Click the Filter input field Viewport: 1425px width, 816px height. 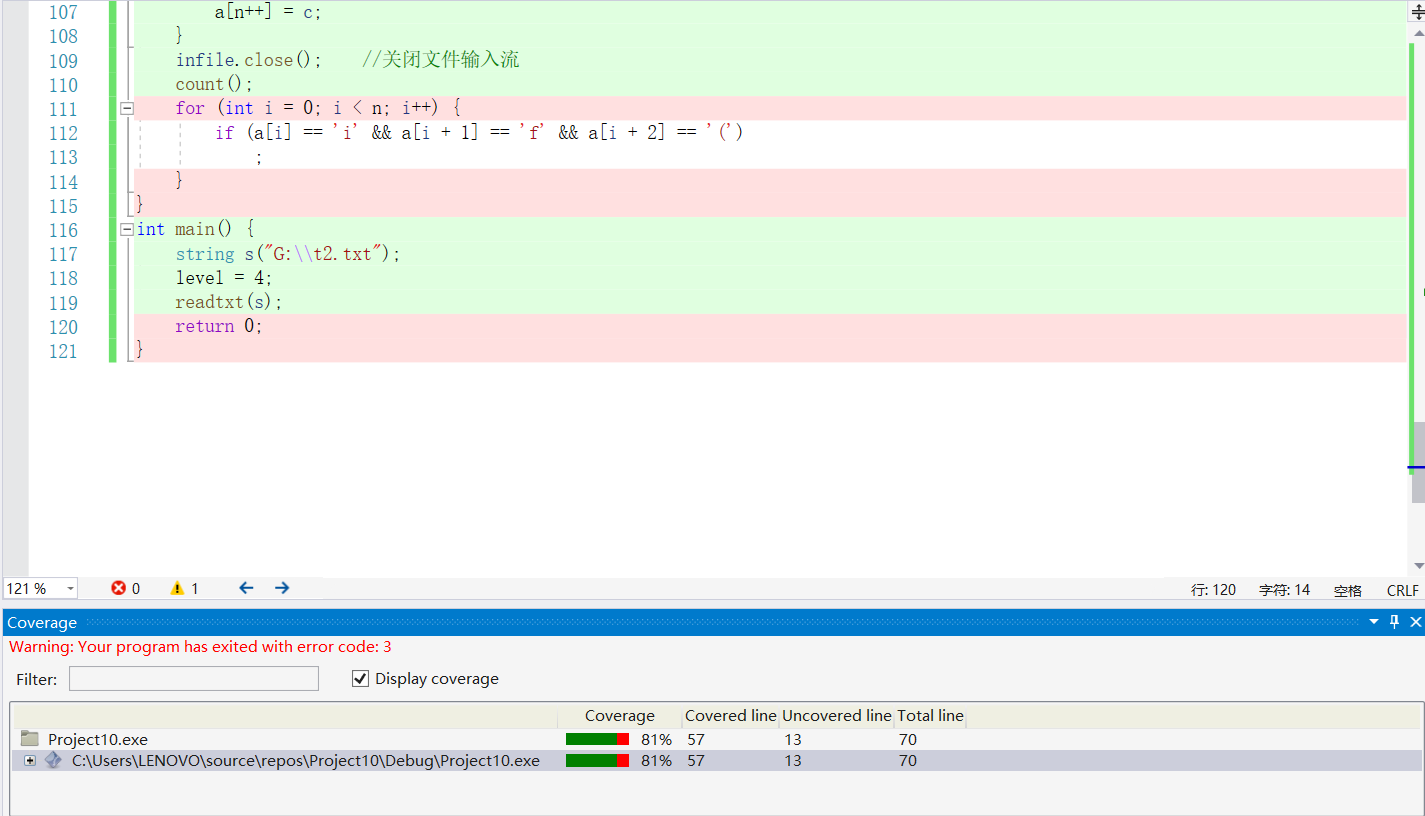point(194,679)
